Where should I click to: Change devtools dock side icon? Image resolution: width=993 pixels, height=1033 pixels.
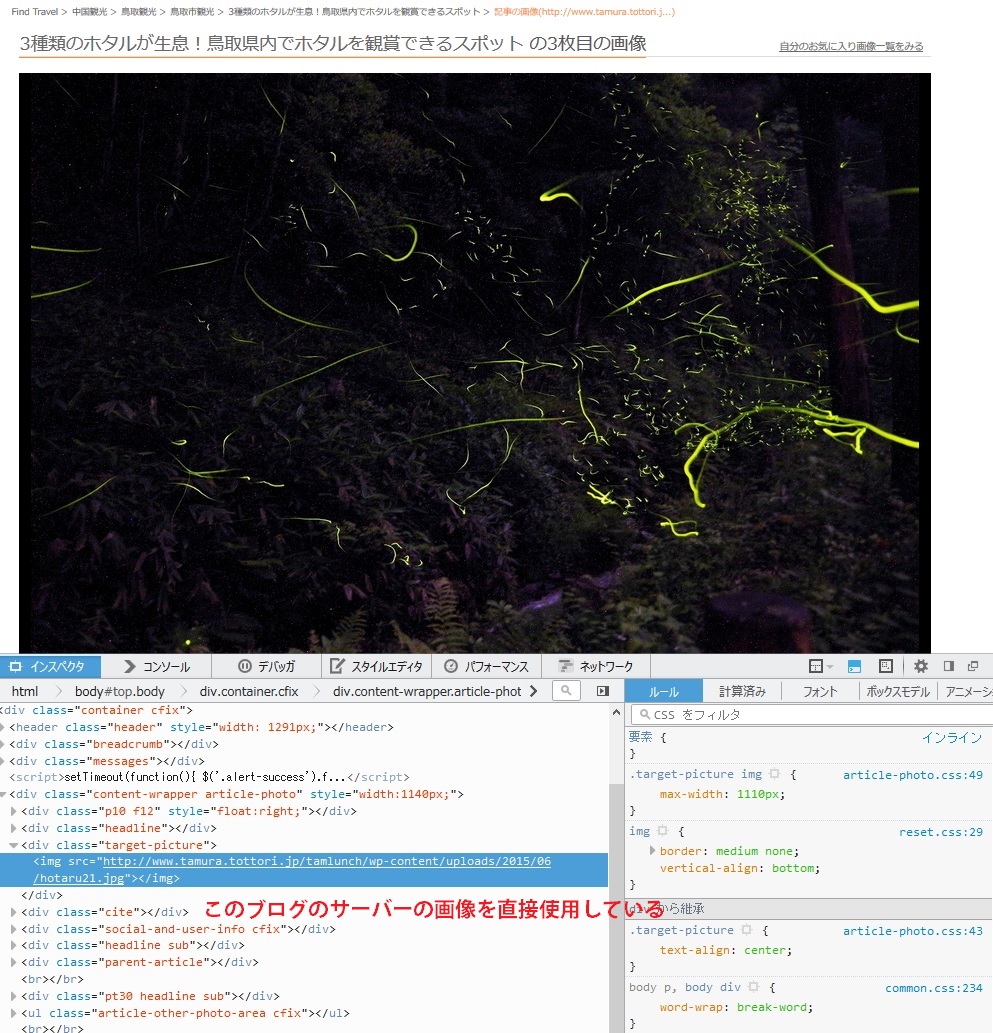pos(949,666)
